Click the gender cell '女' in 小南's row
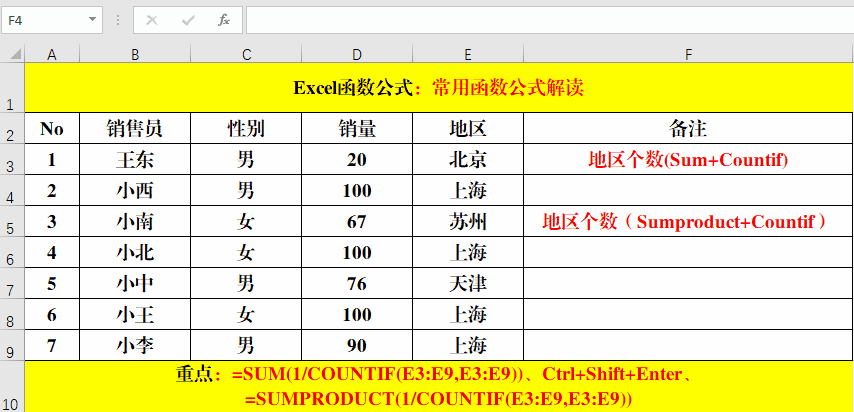The image size is (854, 412). (x=246, y=221)
